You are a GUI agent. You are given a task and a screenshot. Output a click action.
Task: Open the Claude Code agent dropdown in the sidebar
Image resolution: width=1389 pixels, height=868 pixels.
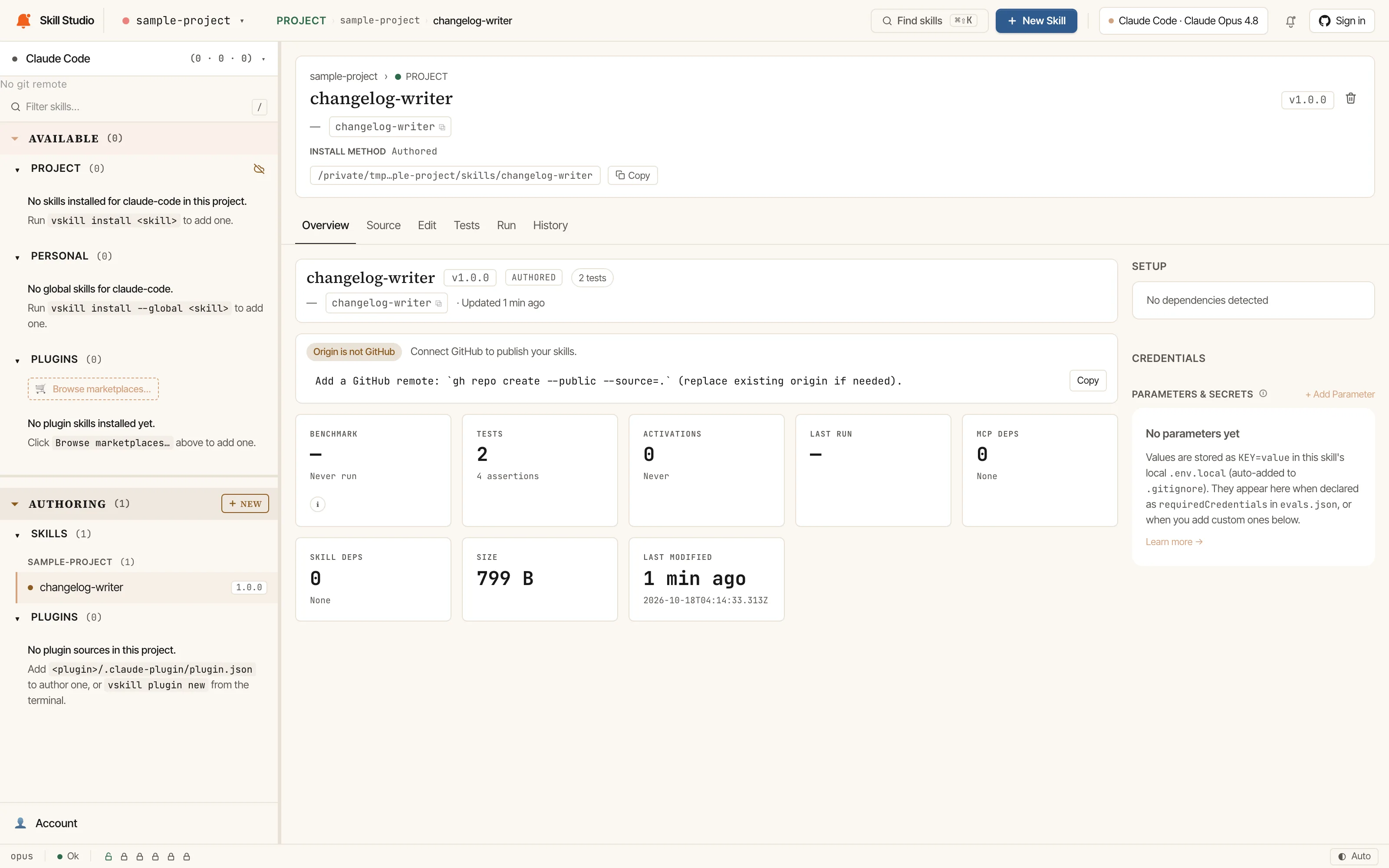(x=139, y=59)
